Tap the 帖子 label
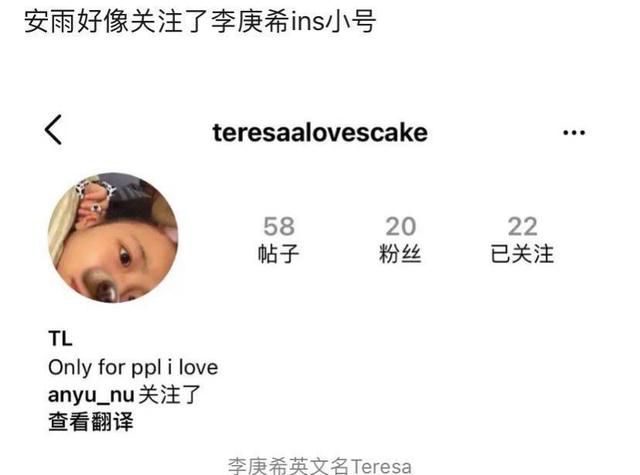The height and width of the screenshot is (475, 640). point(278,254)
